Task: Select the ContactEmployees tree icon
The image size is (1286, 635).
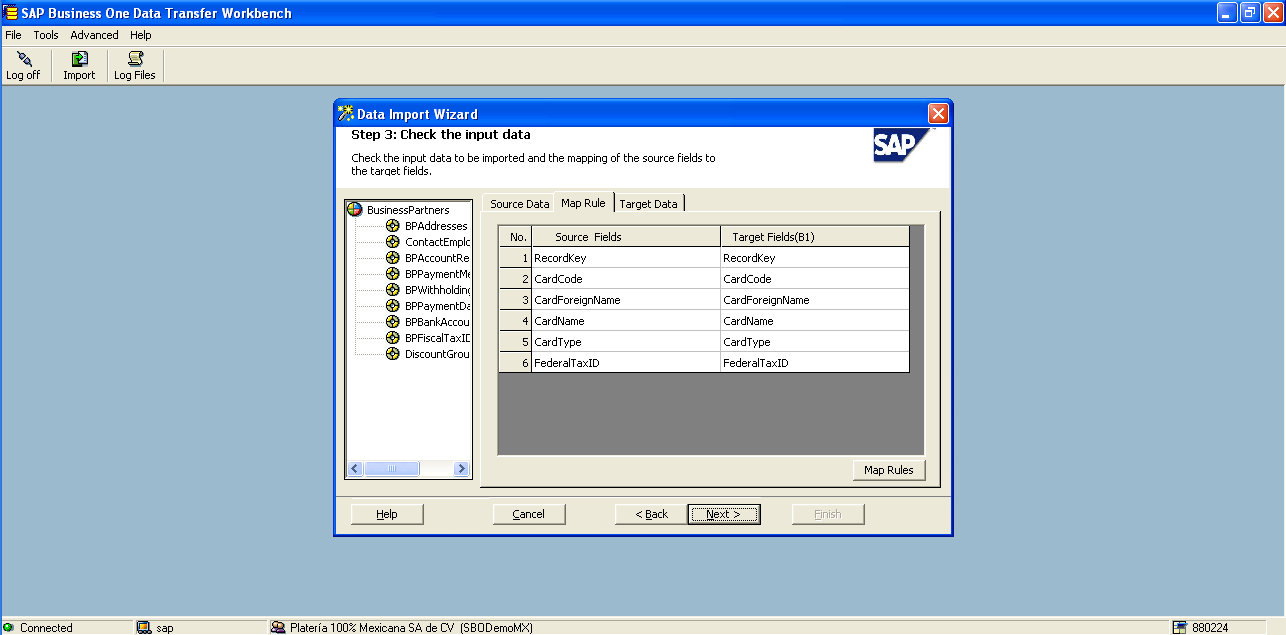Action: click(391, 241)
